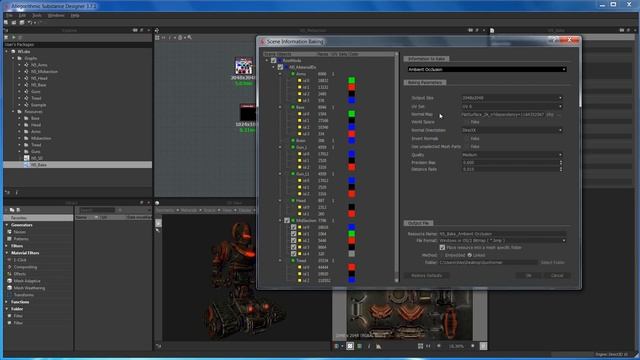Click Cancel in Scene Information Baking dialog

[557, 276]
